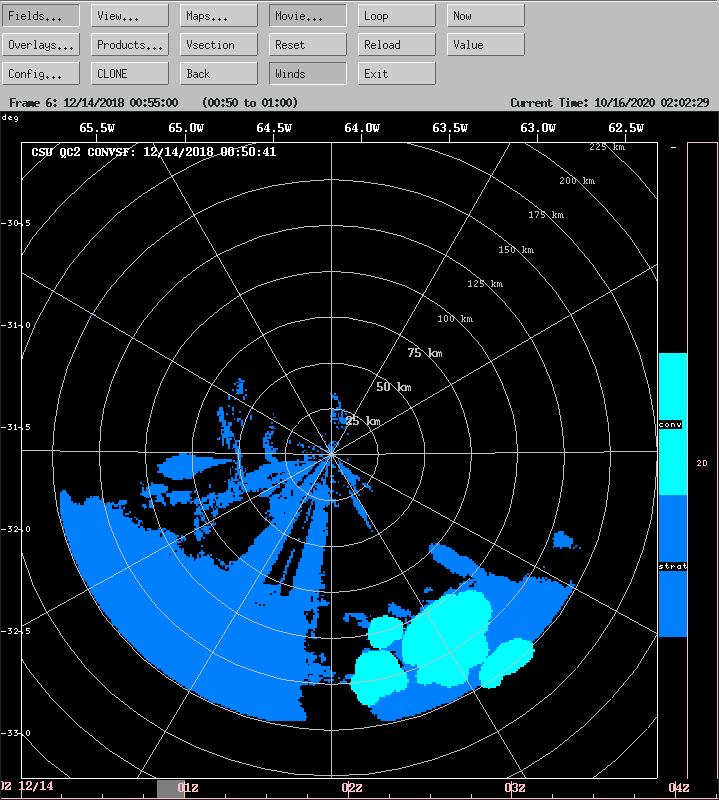This screenshot has height=800, width=719.
Task: Toggle the Winds display
Action: pyautogui.click(x=308, y=74)
